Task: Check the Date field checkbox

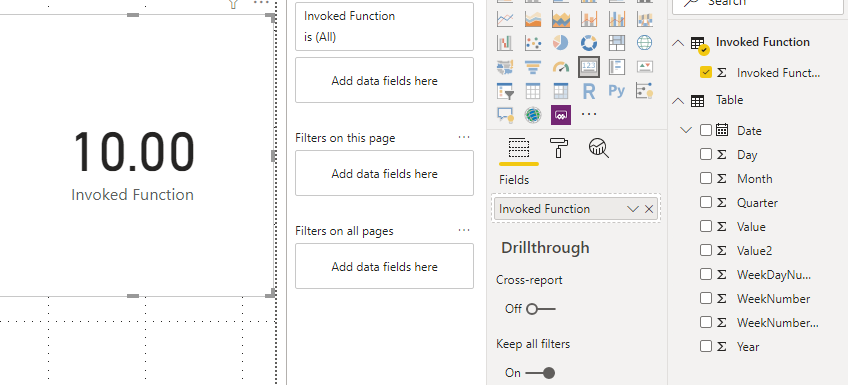Action: pyautogui.click(x=706, y=130)
